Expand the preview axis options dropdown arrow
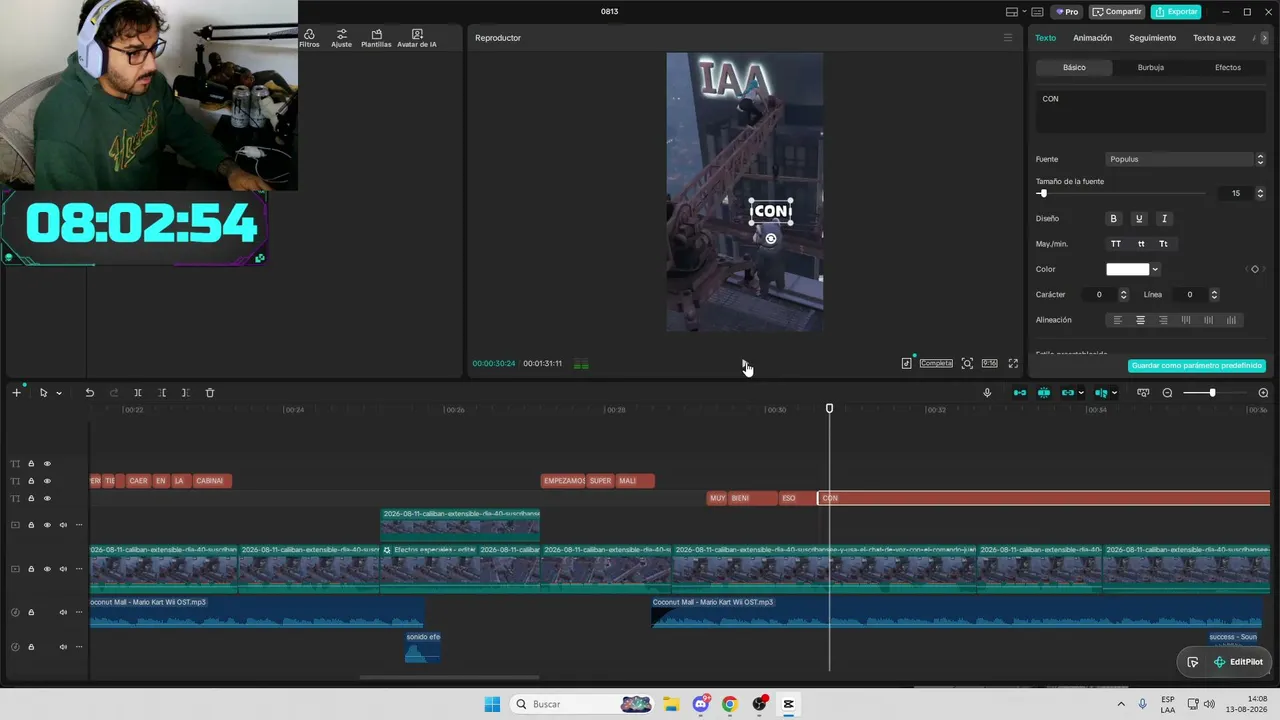 click(1115, 393)
